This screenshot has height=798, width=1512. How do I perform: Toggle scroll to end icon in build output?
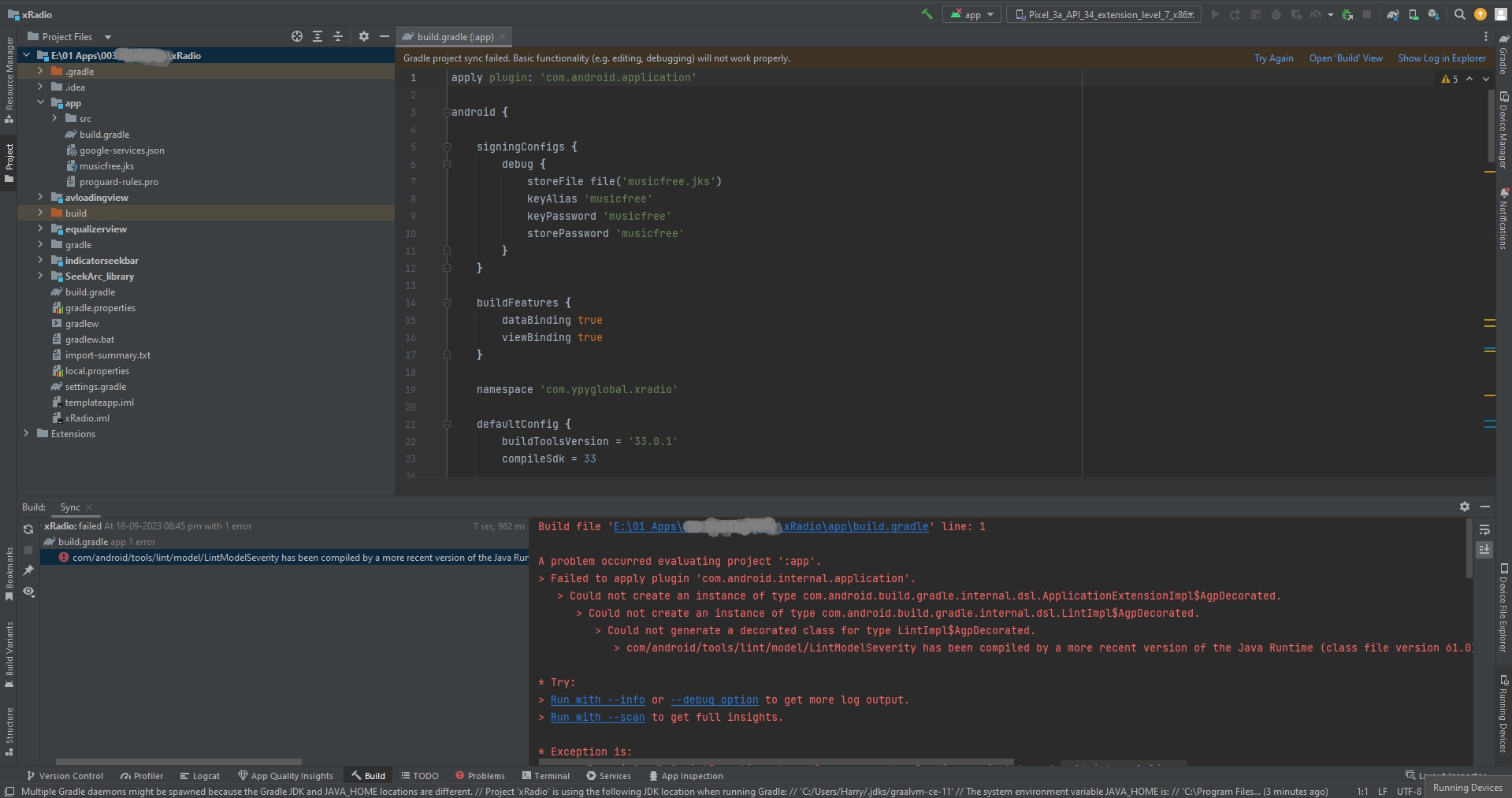coord(1484,549)
